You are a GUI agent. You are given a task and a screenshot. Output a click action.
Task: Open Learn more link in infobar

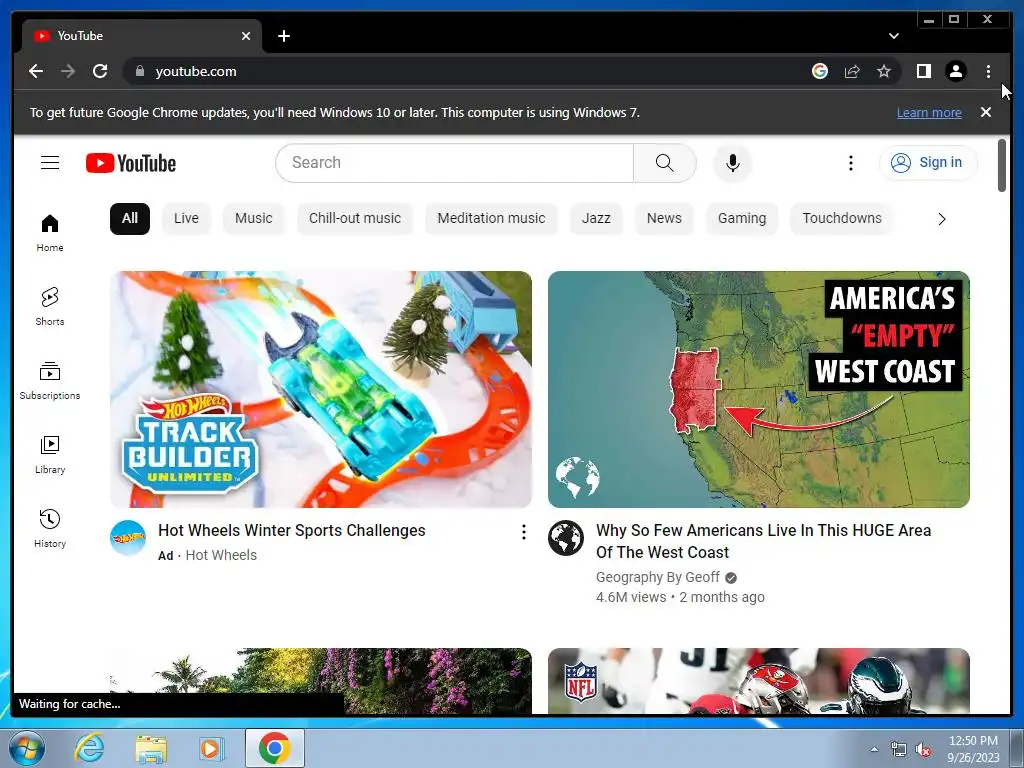[x=929, y=112]
